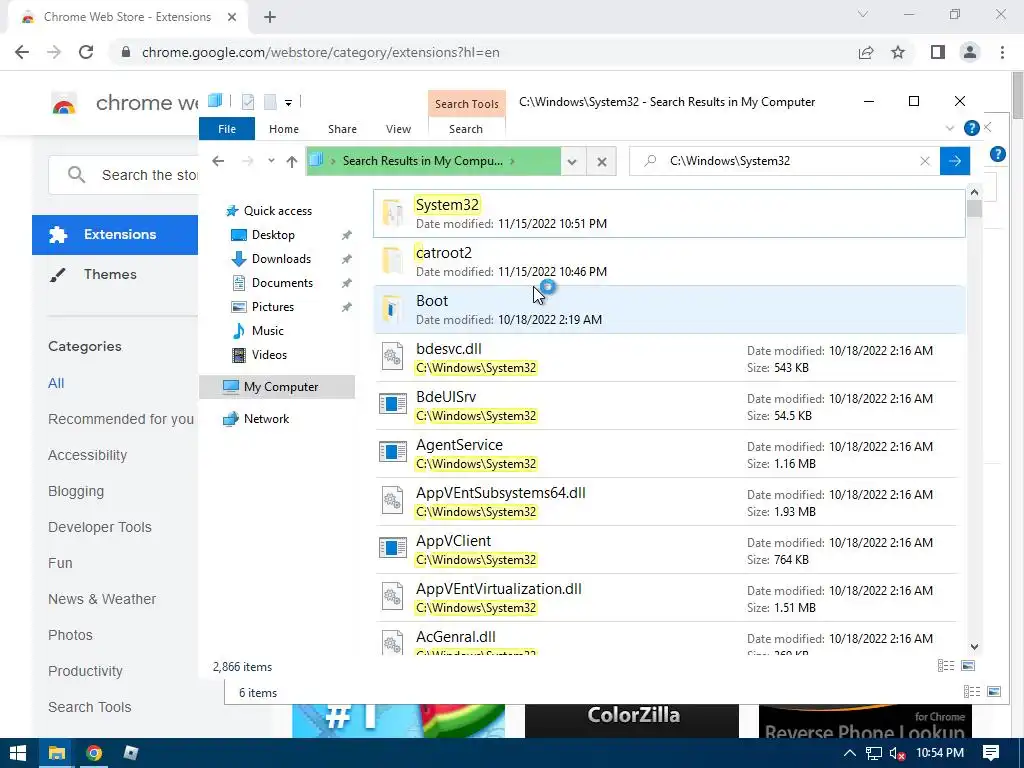Open a new Chrome tab
Screen dimensions: 1024x768
270,17
